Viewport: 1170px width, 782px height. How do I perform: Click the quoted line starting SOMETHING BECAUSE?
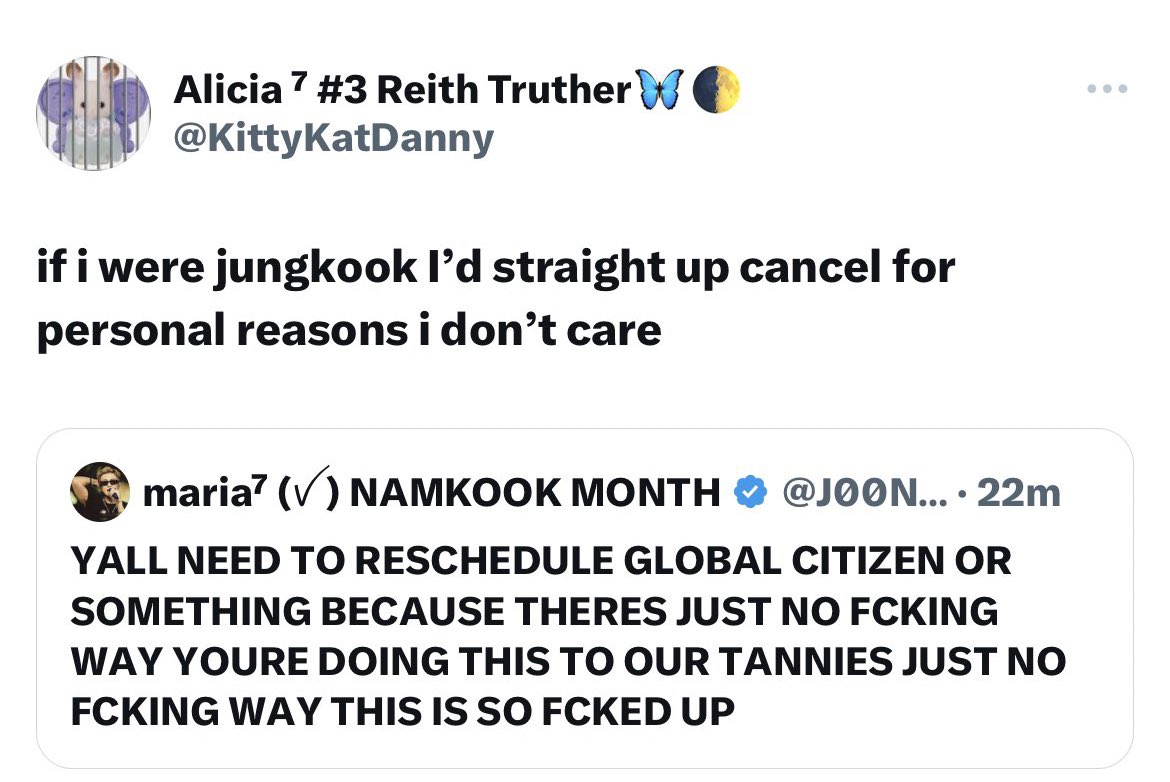pos(534,611)
